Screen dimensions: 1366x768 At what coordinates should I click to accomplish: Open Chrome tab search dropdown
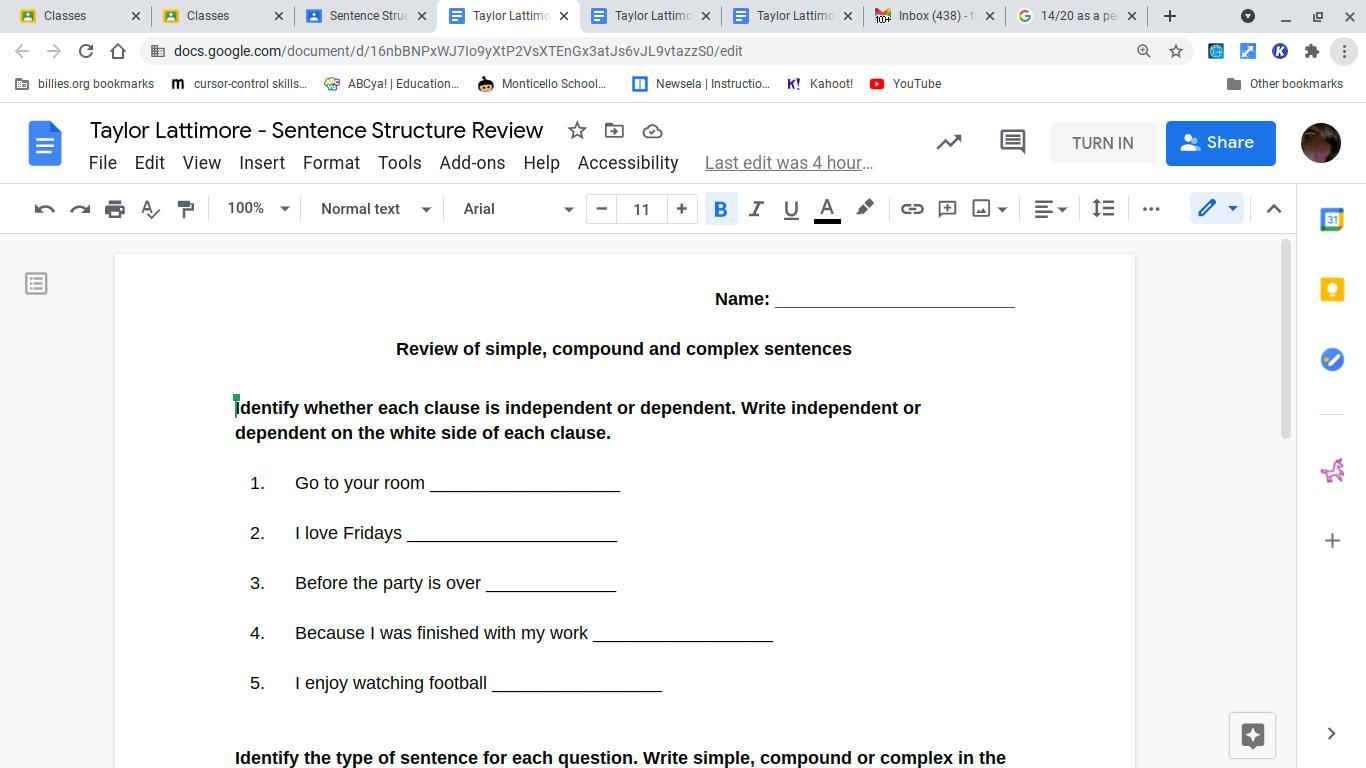click(1248, 16)
